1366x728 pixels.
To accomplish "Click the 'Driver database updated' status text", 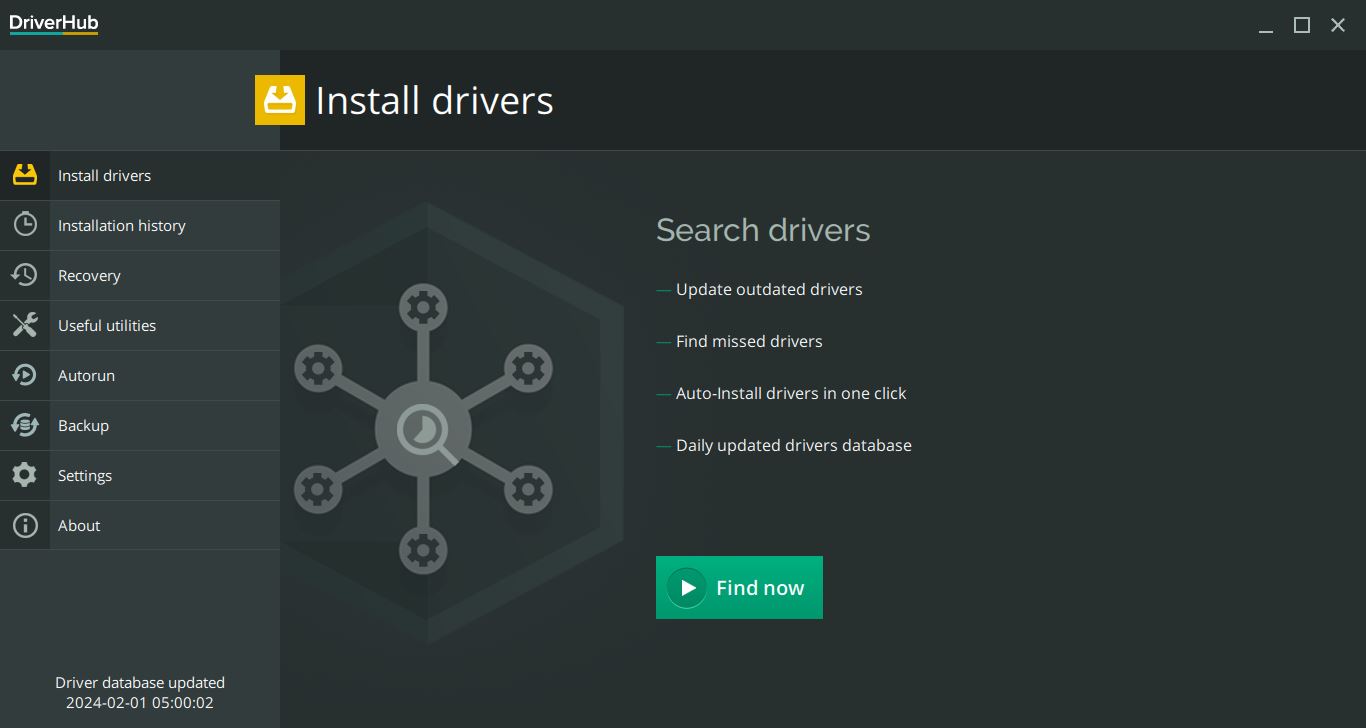I will tap(140, 683).
